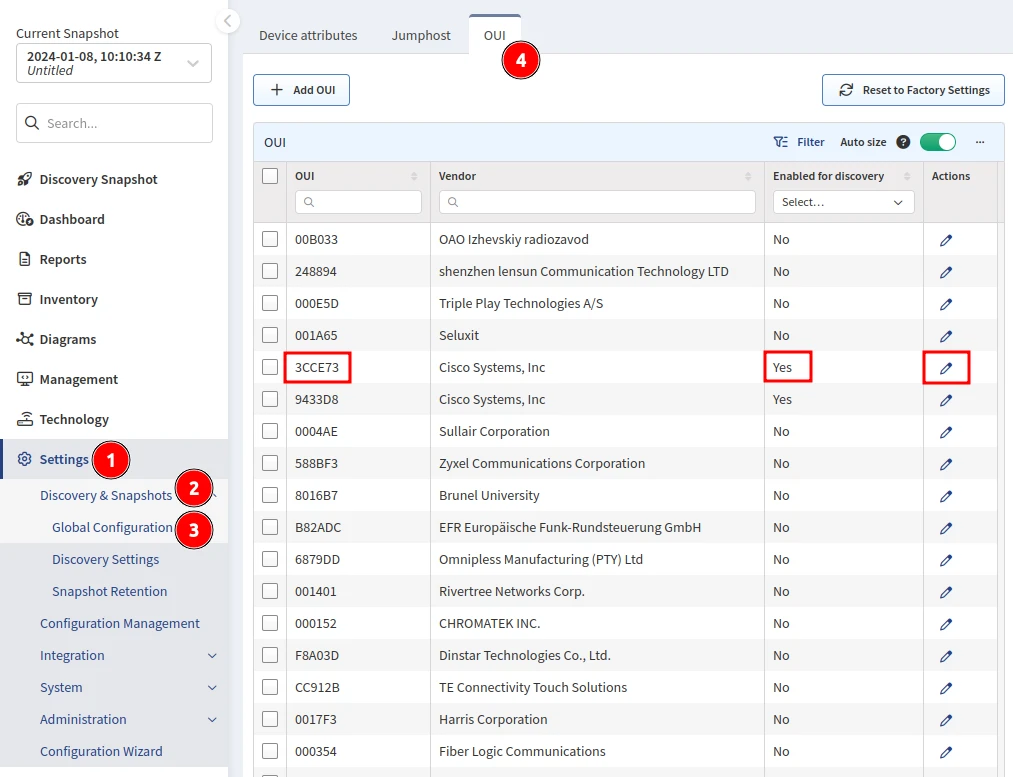Collapse the sidebar with the chevron arrow

pyautogui.click(x=228, y=20)
